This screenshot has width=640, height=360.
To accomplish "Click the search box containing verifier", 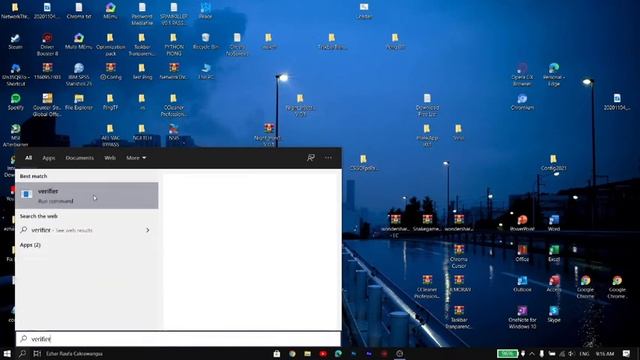I will point(178,339).
